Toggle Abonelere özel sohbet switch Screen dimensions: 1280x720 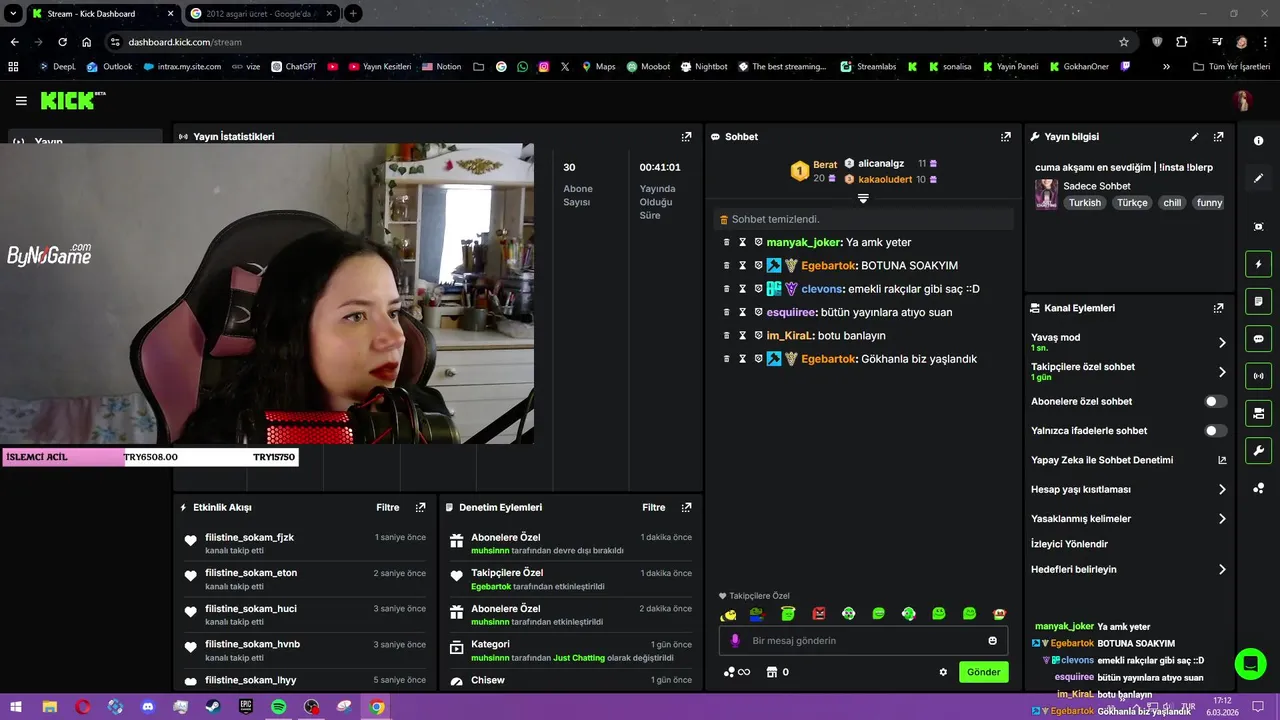[x=1215, y=402]
